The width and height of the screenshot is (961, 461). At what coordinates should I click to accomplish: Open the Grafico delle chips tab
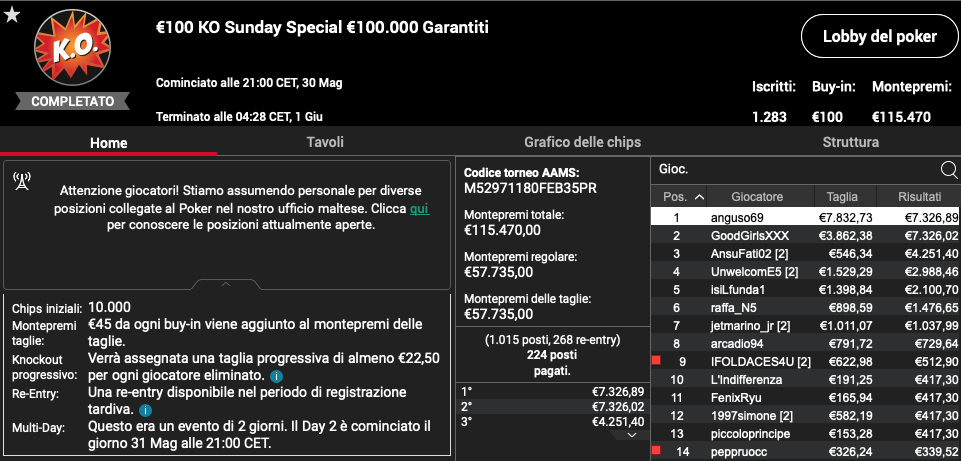click(582, 142)
